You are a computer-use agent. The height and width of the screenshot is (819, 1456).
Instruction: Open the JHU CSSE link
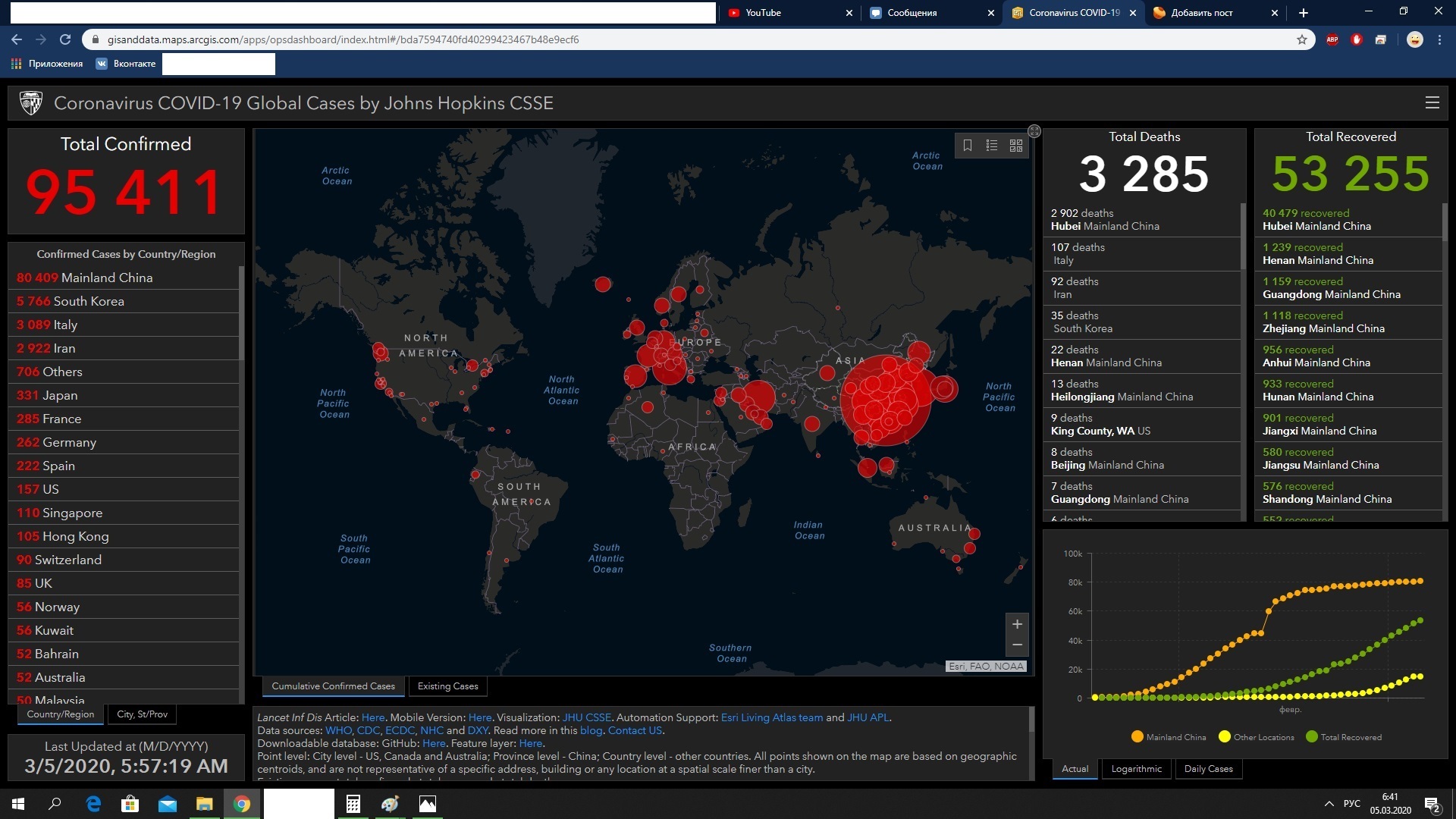coord(586,717)
